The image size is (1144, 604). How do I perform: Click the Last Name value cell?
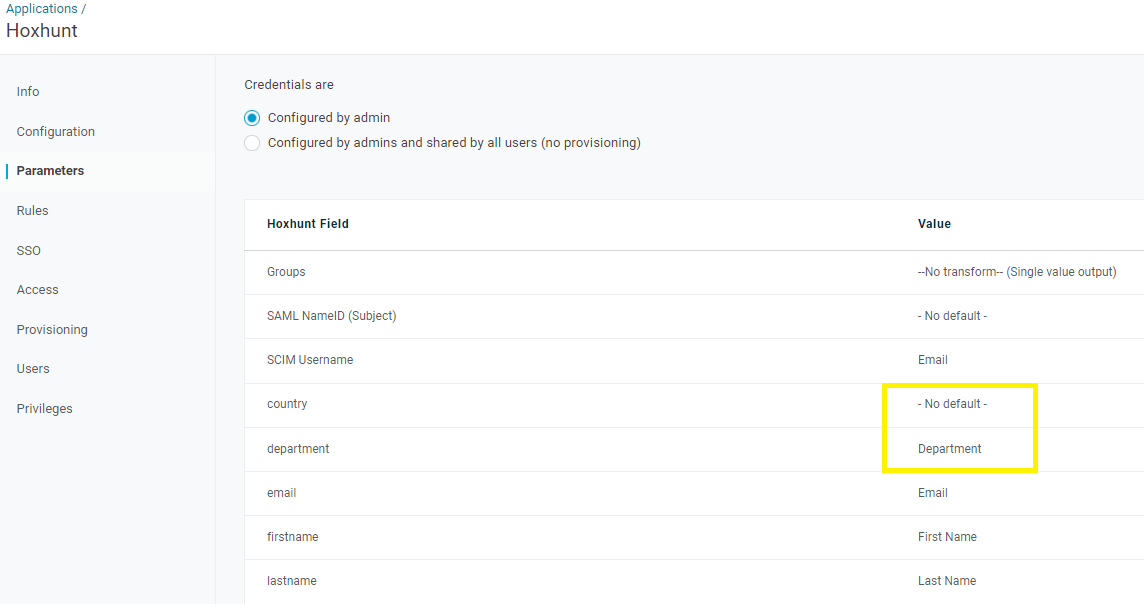(947, 581)
